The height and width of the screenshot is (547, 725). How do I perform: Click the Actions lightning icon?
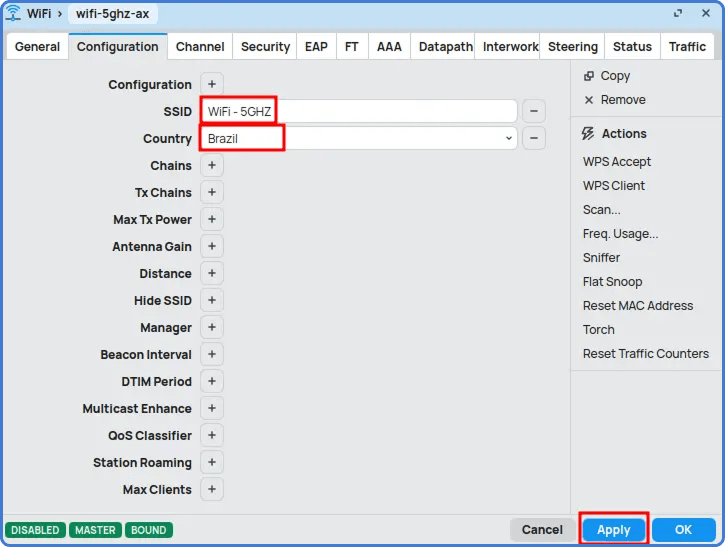point(588,134)
